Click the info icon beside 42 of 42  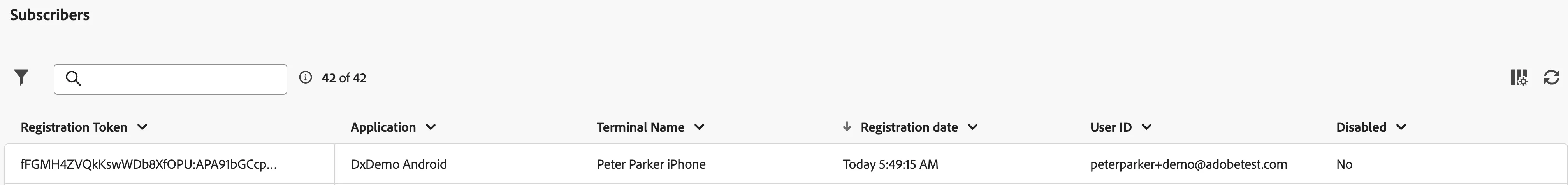(306, 77)
